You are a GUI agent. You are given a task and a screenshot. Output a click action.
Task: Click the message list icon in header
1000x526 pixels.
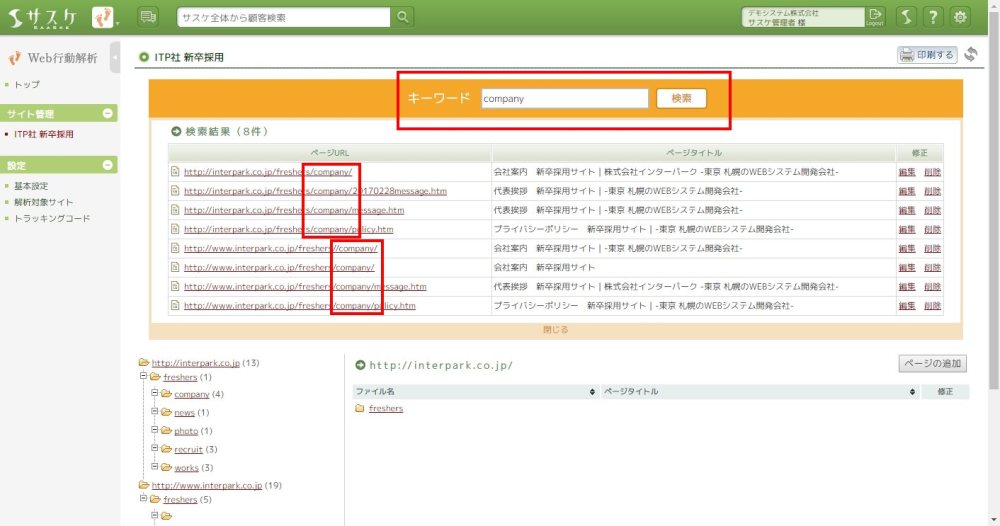tap(148, 17)
